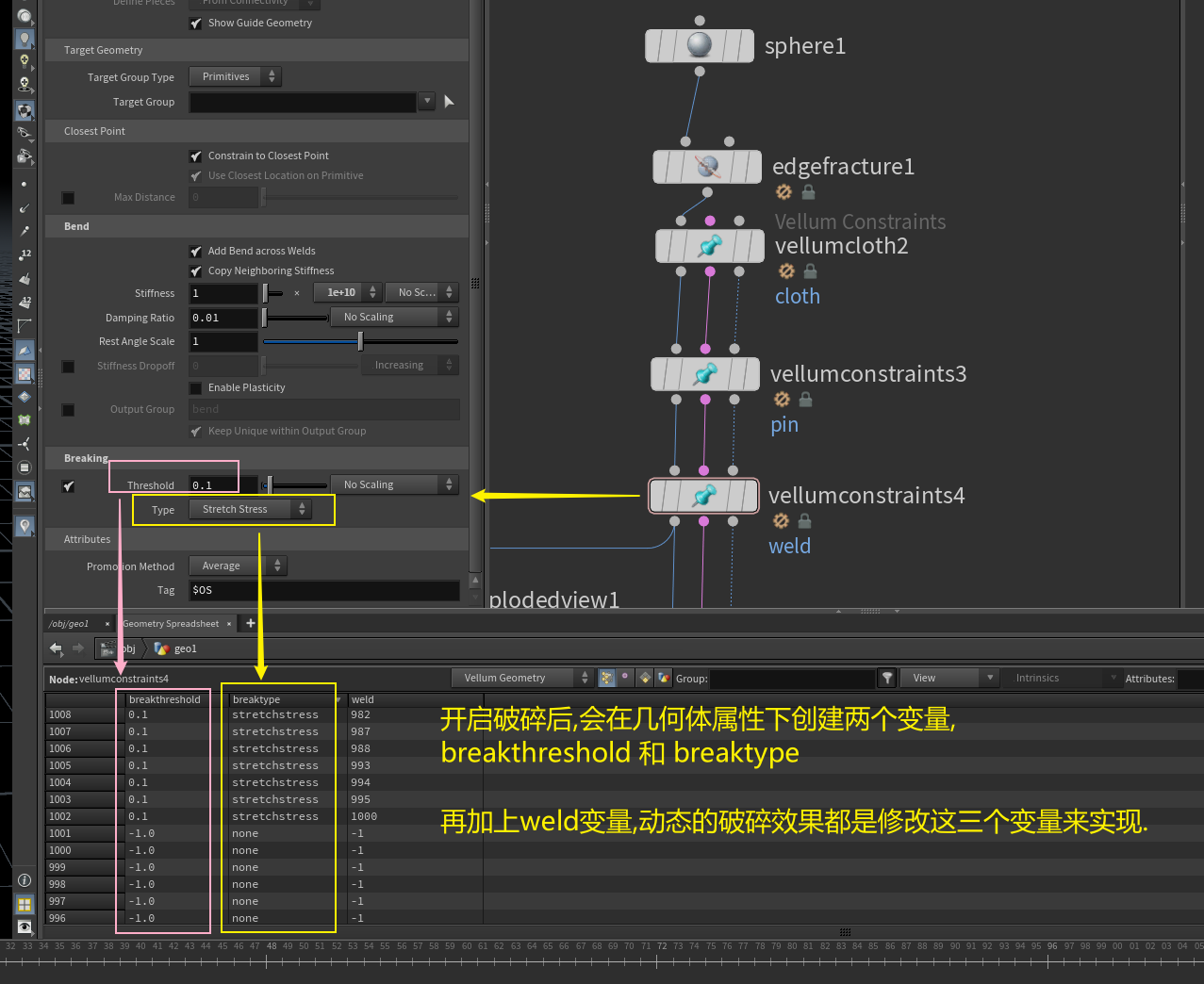Image resolution: width=1204 pixels, height=984 pixels.
Task: Add a new pane tab with plus icon
Action: tap(251, 623)
